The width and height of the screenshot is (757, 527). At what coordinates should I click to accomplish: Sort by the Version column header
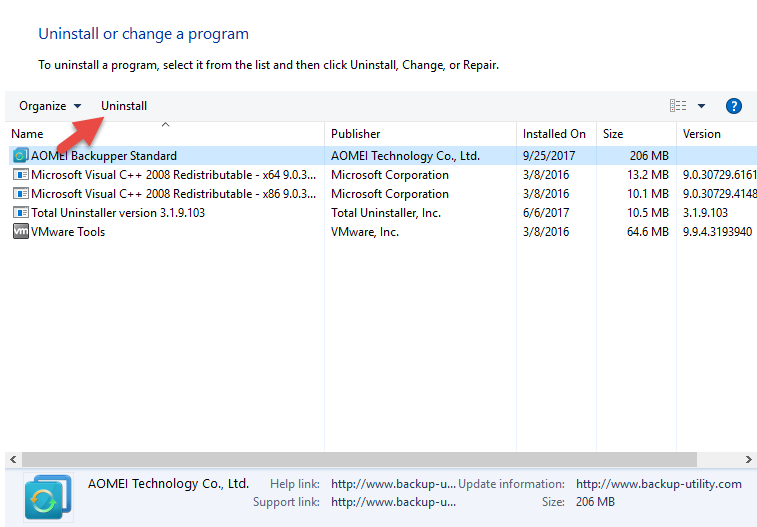(701, 134)
